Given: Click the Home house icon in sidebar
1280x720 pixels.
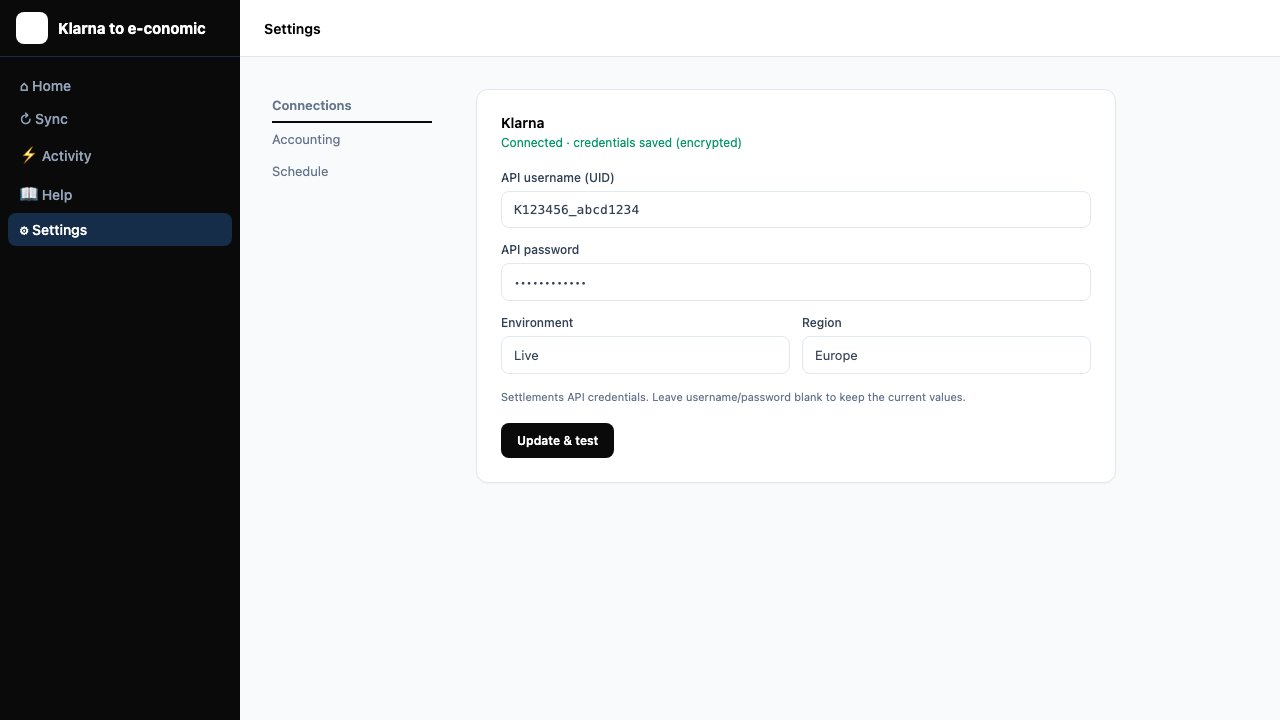Looking at the screenshot, I should click(x=24, y=87).
